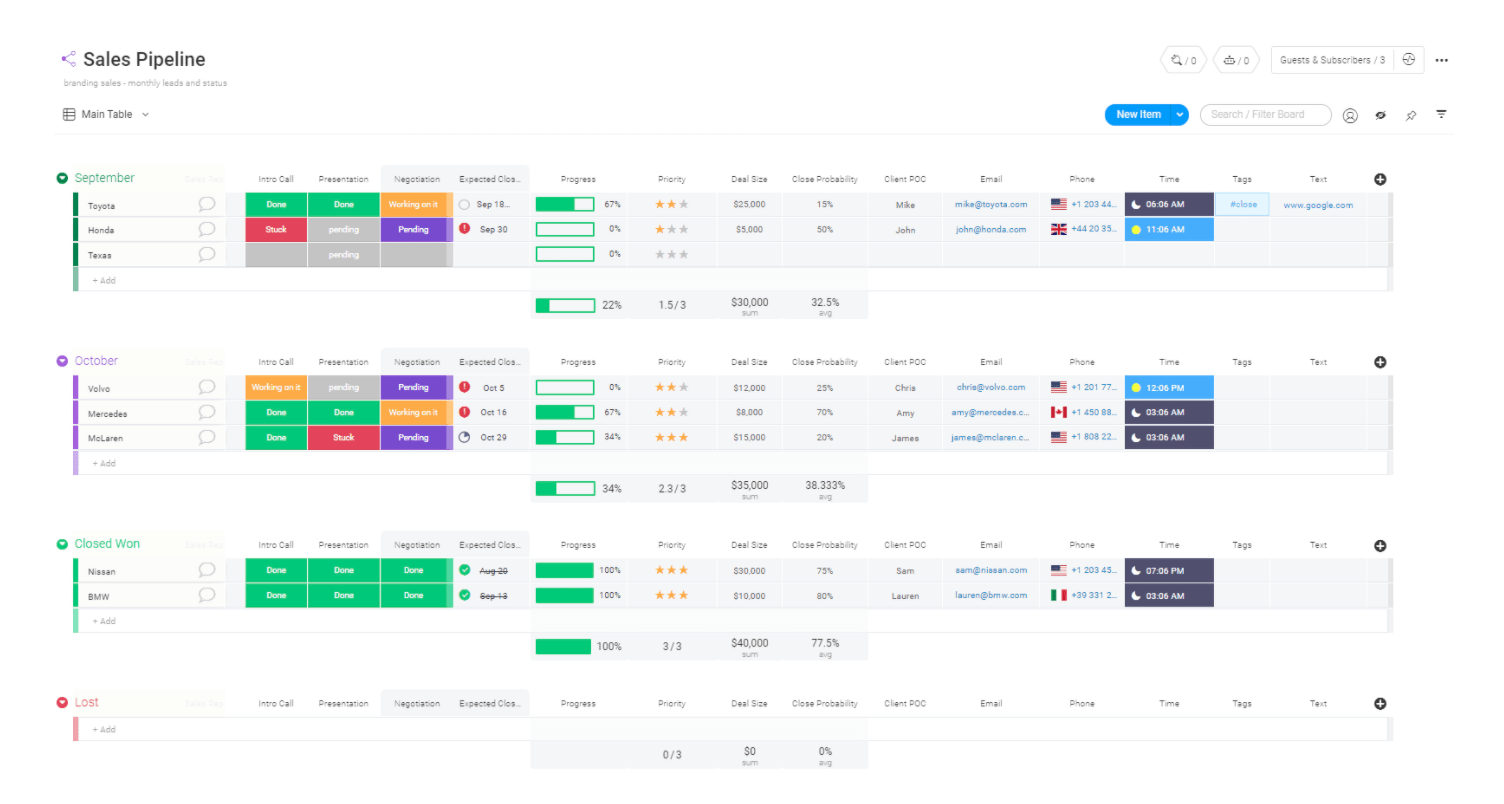Click the overdue red alert icon for Volvo
This screenshot has width=1504, height=804.
pos(464,387)
